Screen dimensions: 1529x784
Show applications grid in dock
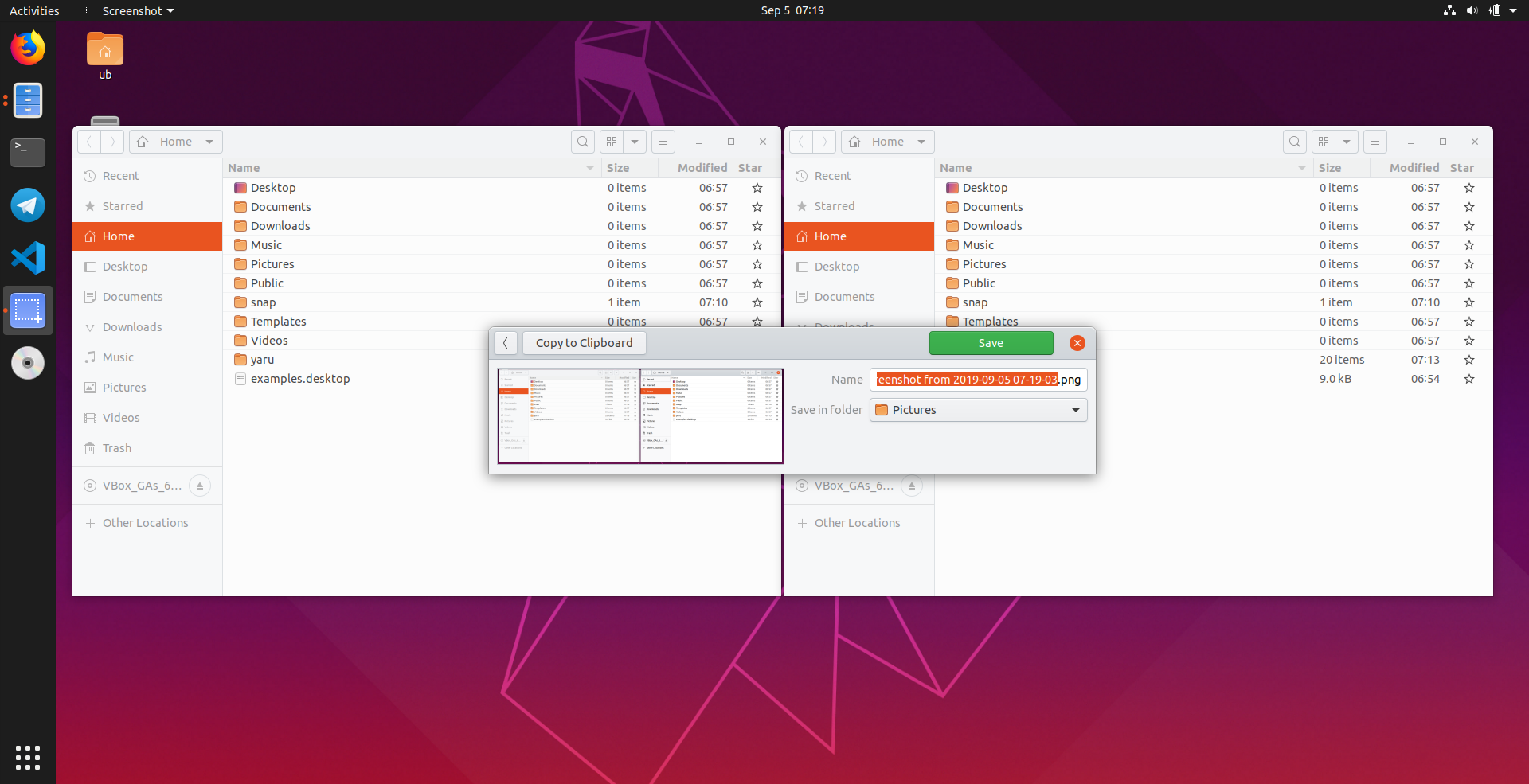[28, 757]
